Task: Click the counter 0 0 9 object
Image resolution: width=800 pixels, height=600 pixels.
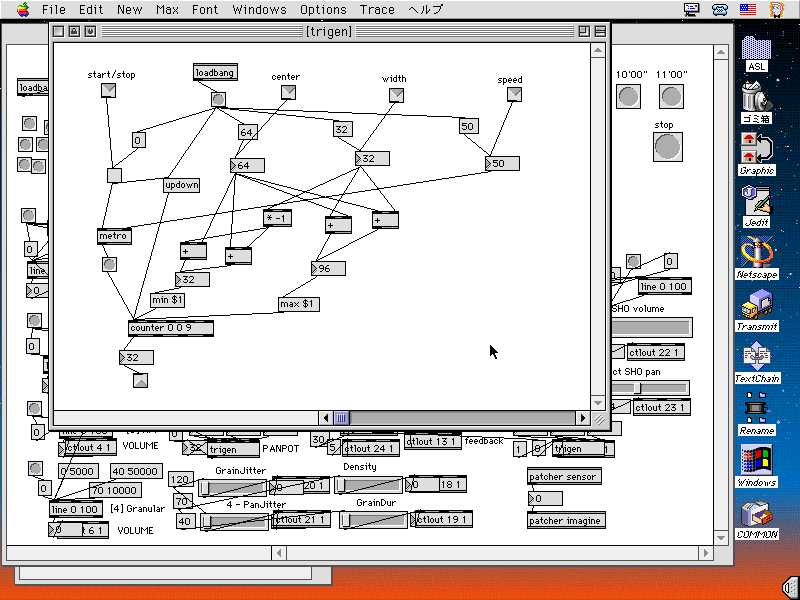Action: click(x=170, y=328)
